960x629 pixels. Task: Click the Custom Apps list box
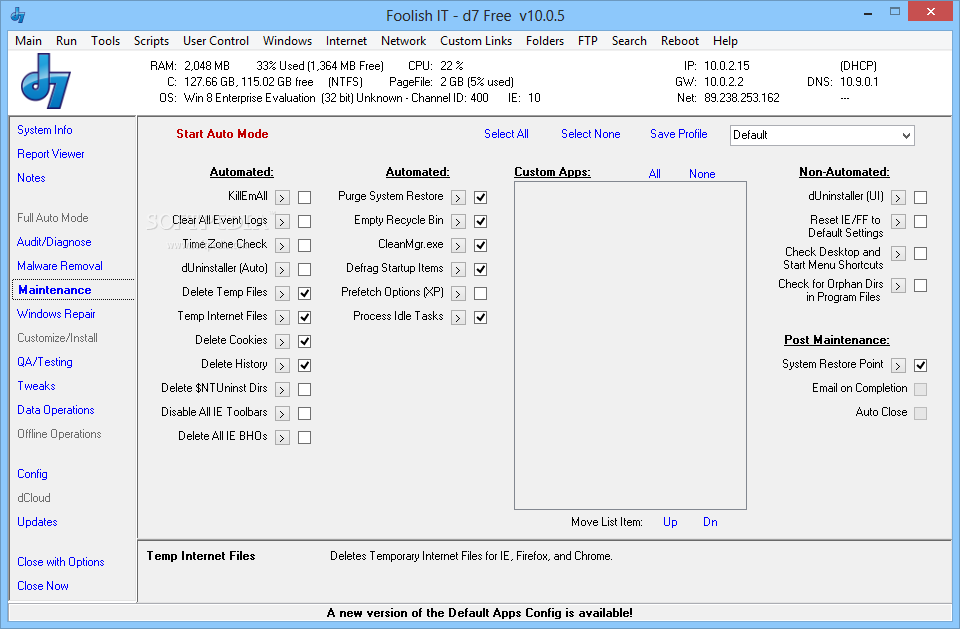coord(630,345)
